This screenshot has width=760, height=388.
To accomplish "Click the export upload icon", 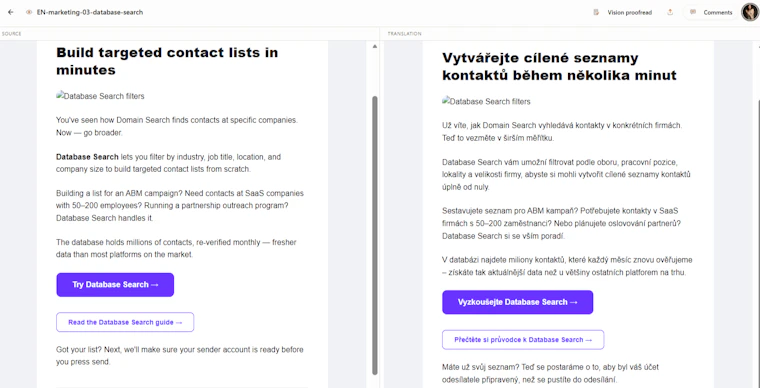I will [670, 12].
